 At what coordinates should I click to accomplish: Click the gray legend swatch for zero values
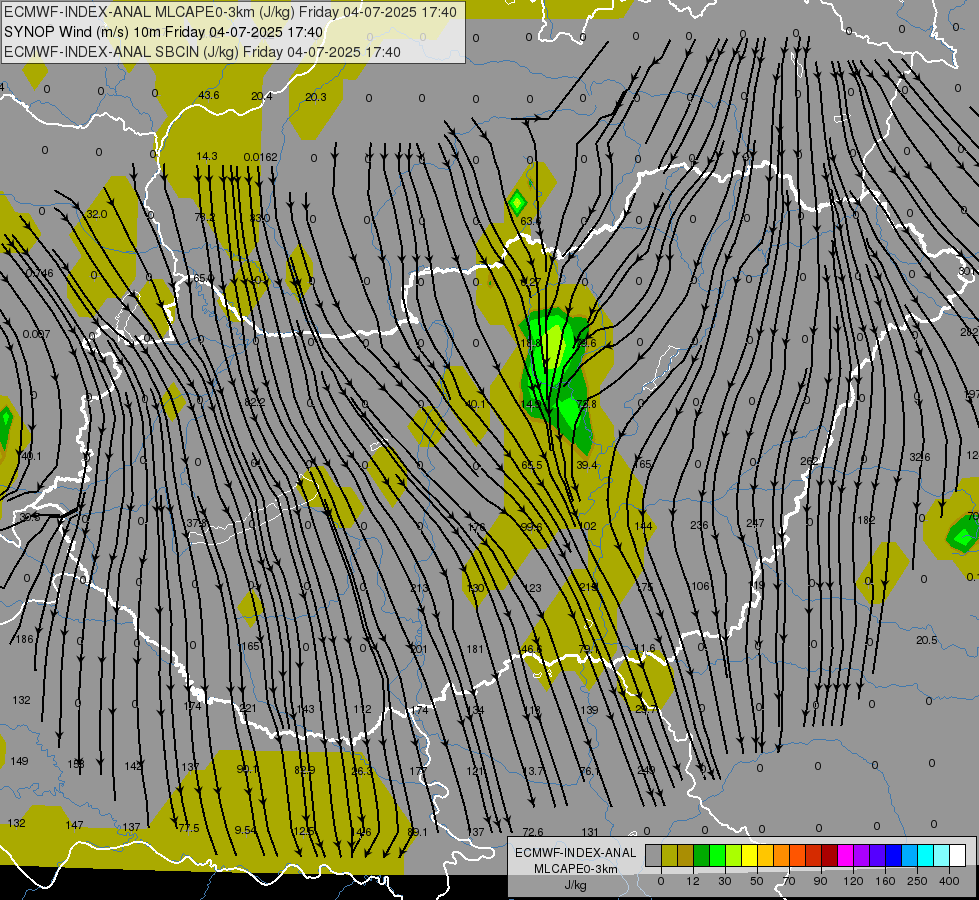(x=653, y=856)
